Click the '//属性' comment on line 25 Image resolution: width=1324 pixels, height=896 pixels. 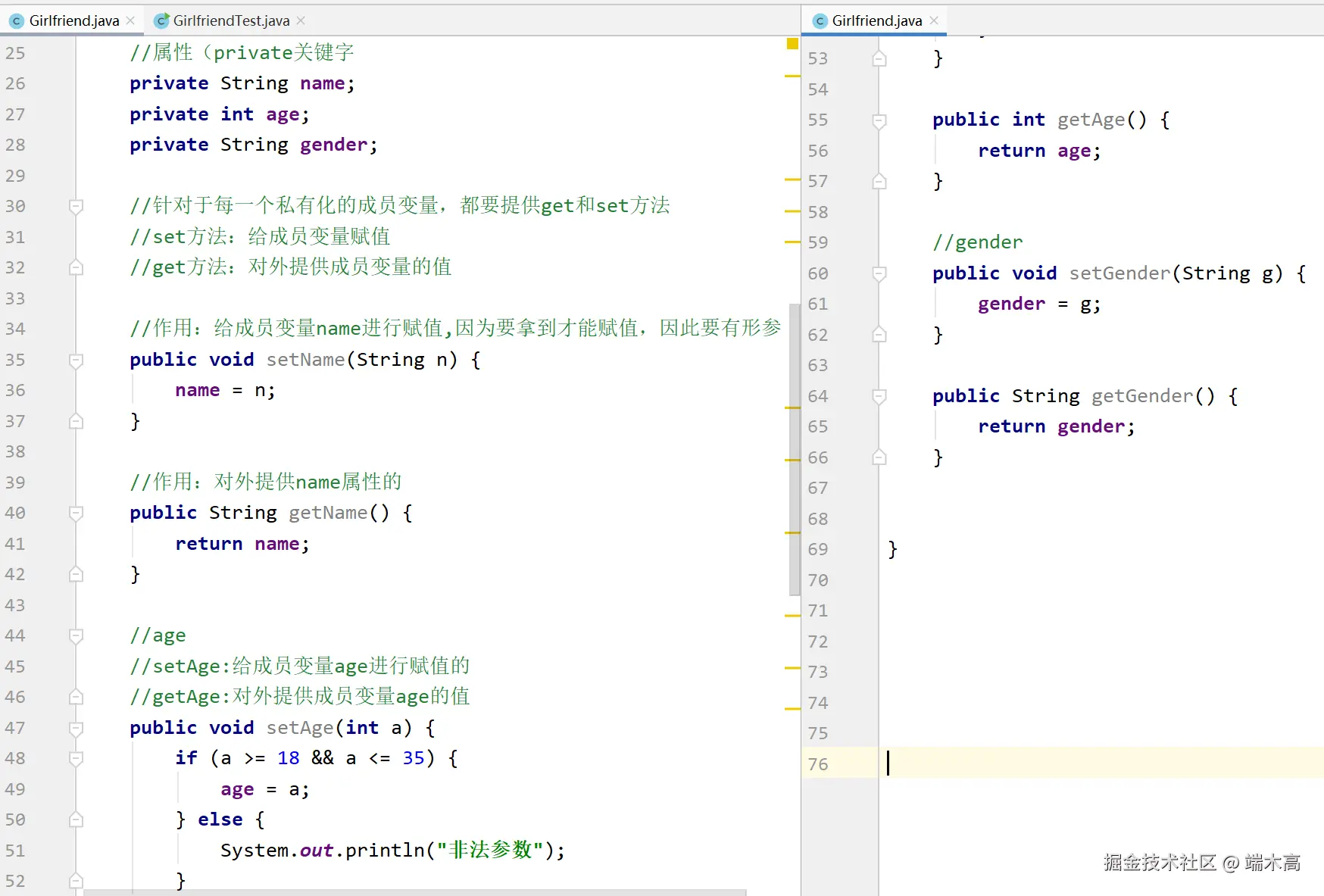point(242,52)
